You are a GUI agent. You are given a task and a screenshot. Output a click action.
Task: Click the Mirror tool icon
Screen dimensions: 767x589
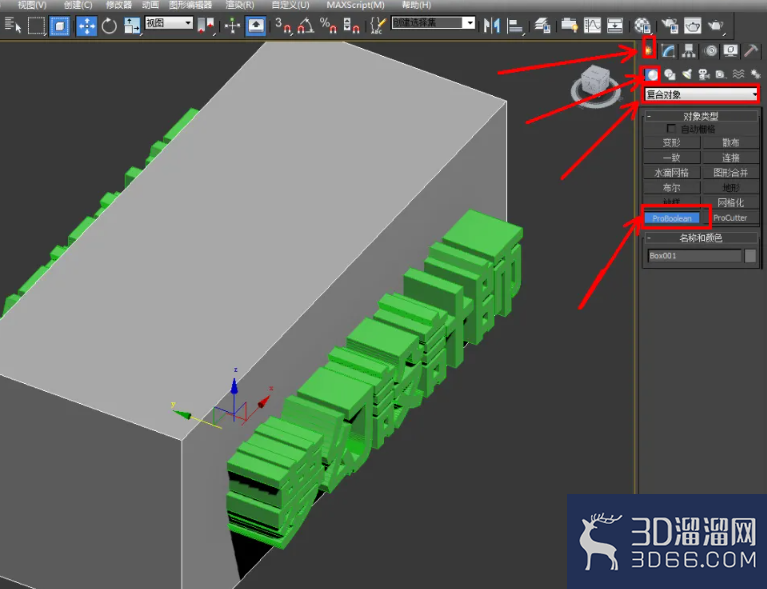(491, 25)
